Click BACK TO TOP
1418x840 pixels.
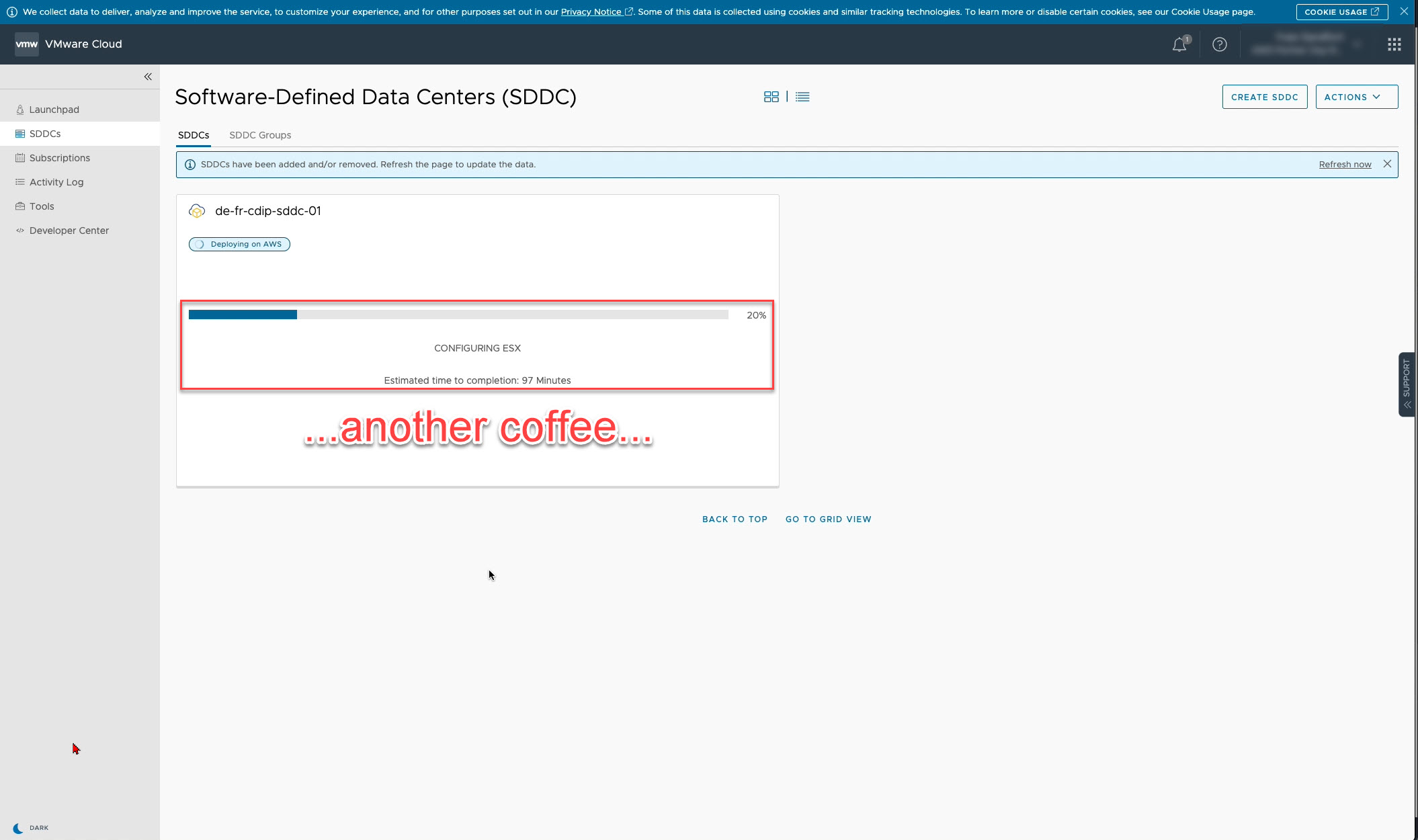tap(735, 519)
